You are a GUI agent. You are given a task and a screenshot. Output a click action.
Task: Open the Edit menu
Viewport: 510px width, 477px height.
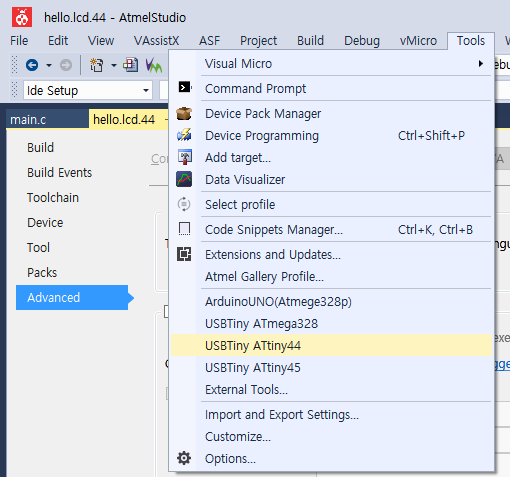click(x=58, y=41)
